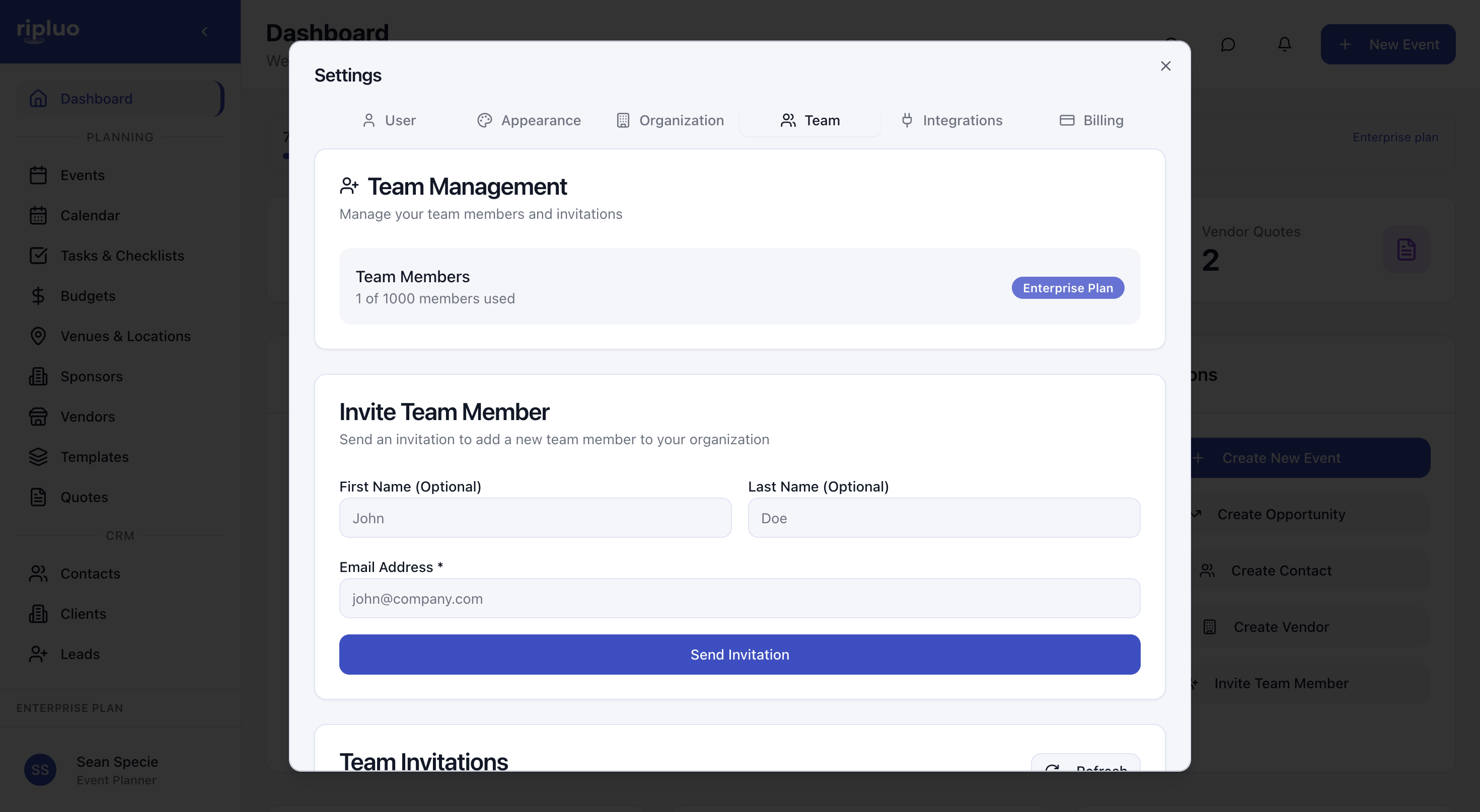The width and height of the screenshot is (1480, 812).
Task: Focus the Last Name input field
Action: (944, 518)
